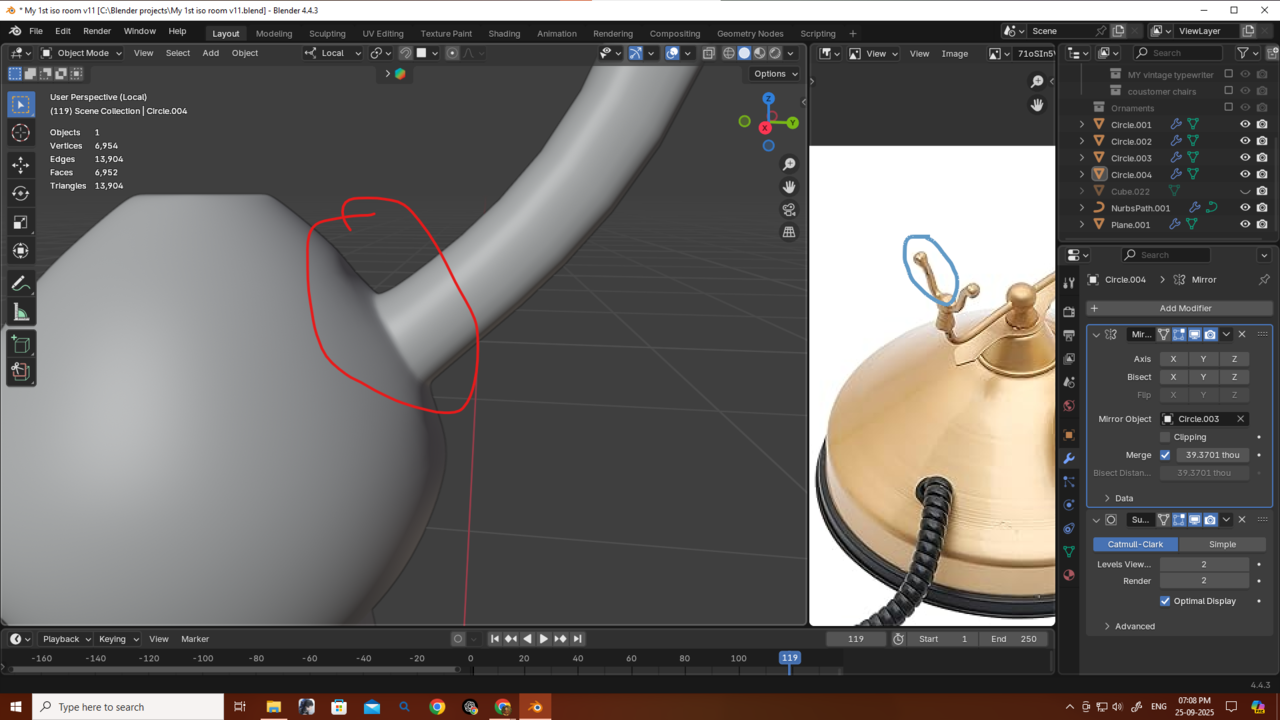
Task: Expand the Advanced subdivision section
Action: [x=1107, y=626]
